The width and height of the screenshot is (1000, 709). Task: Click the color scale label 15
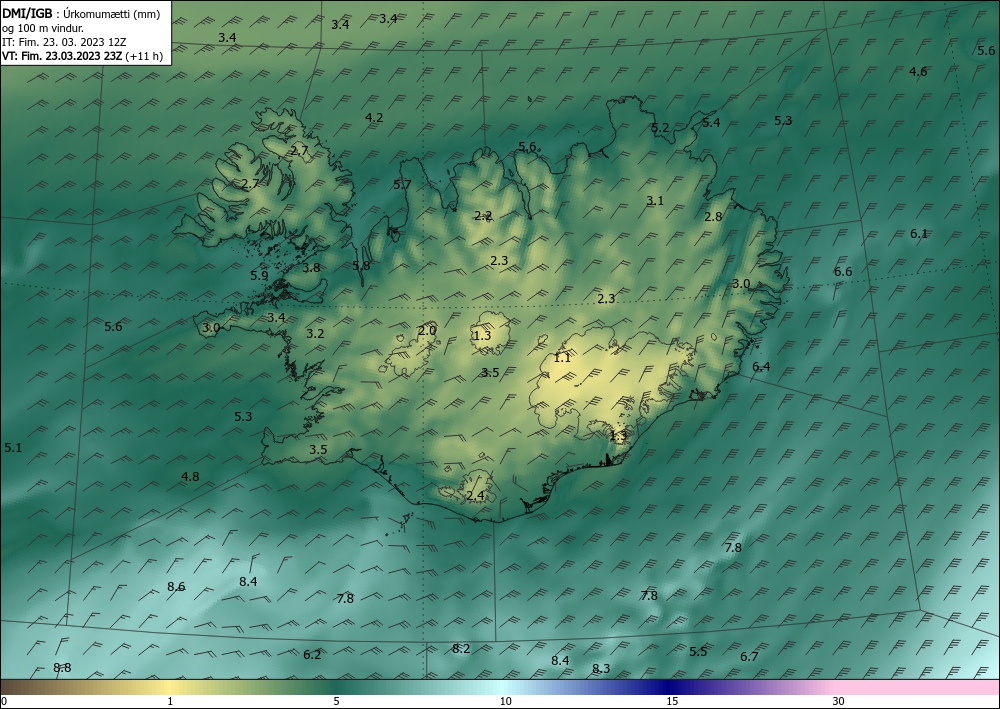click(x=672, y=701)
